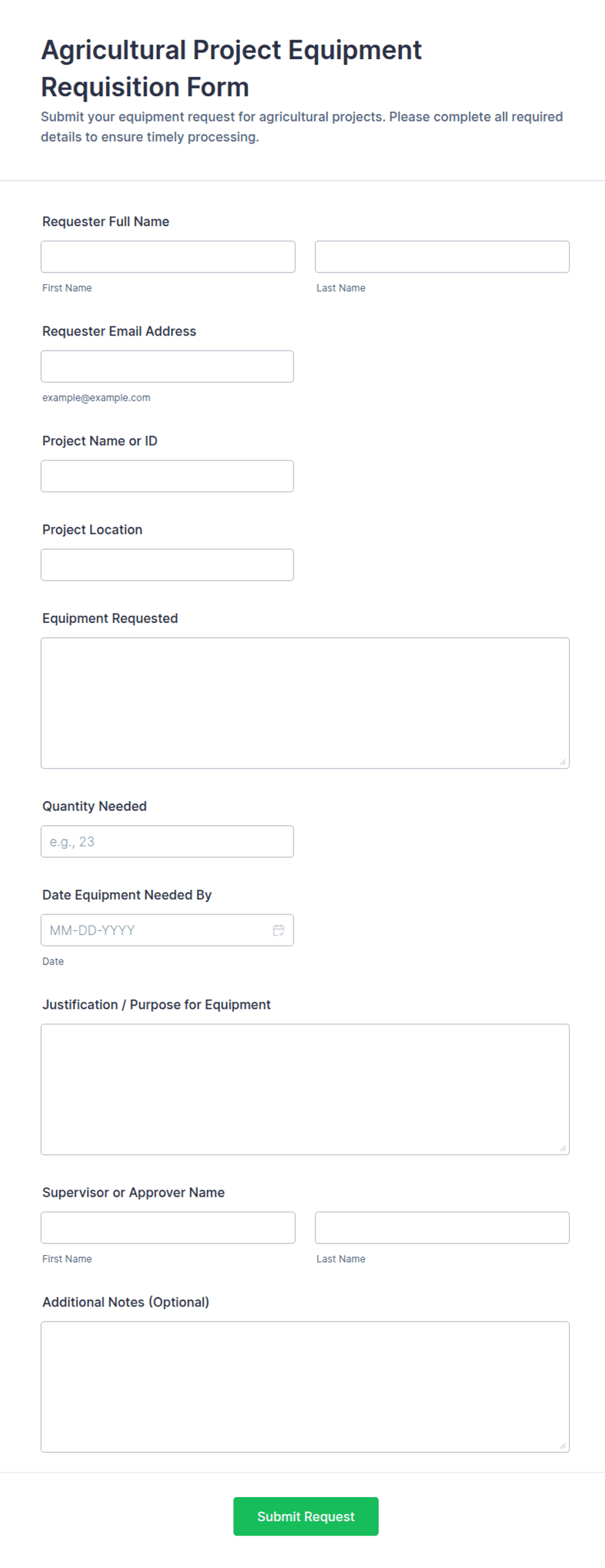Viewport: 605px width, 1568px height.
Task: Click inside the Justification / Purpose text area
Action: 305,1089
